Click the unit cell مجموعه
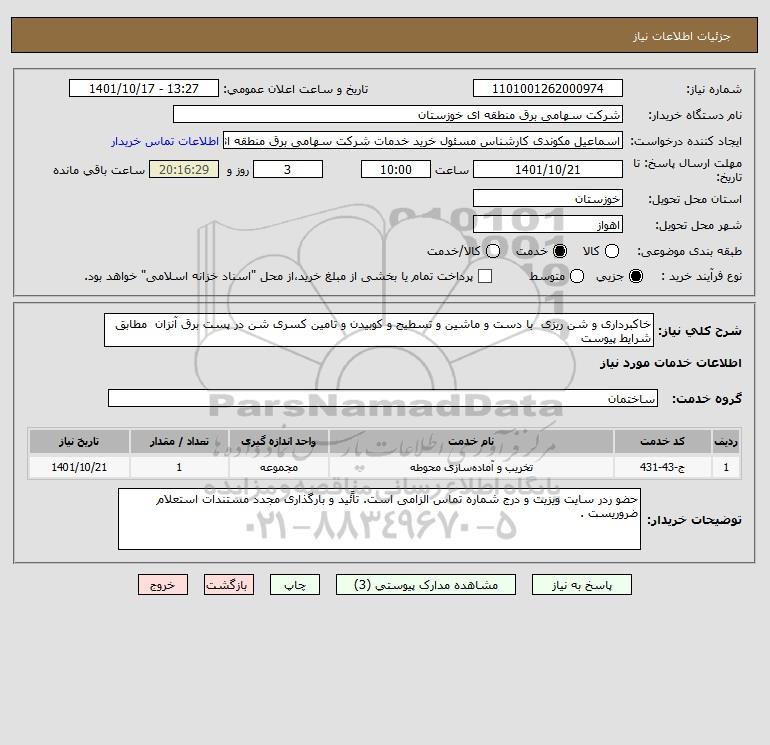This screenshot has width=770, height=745. [278, 467]
